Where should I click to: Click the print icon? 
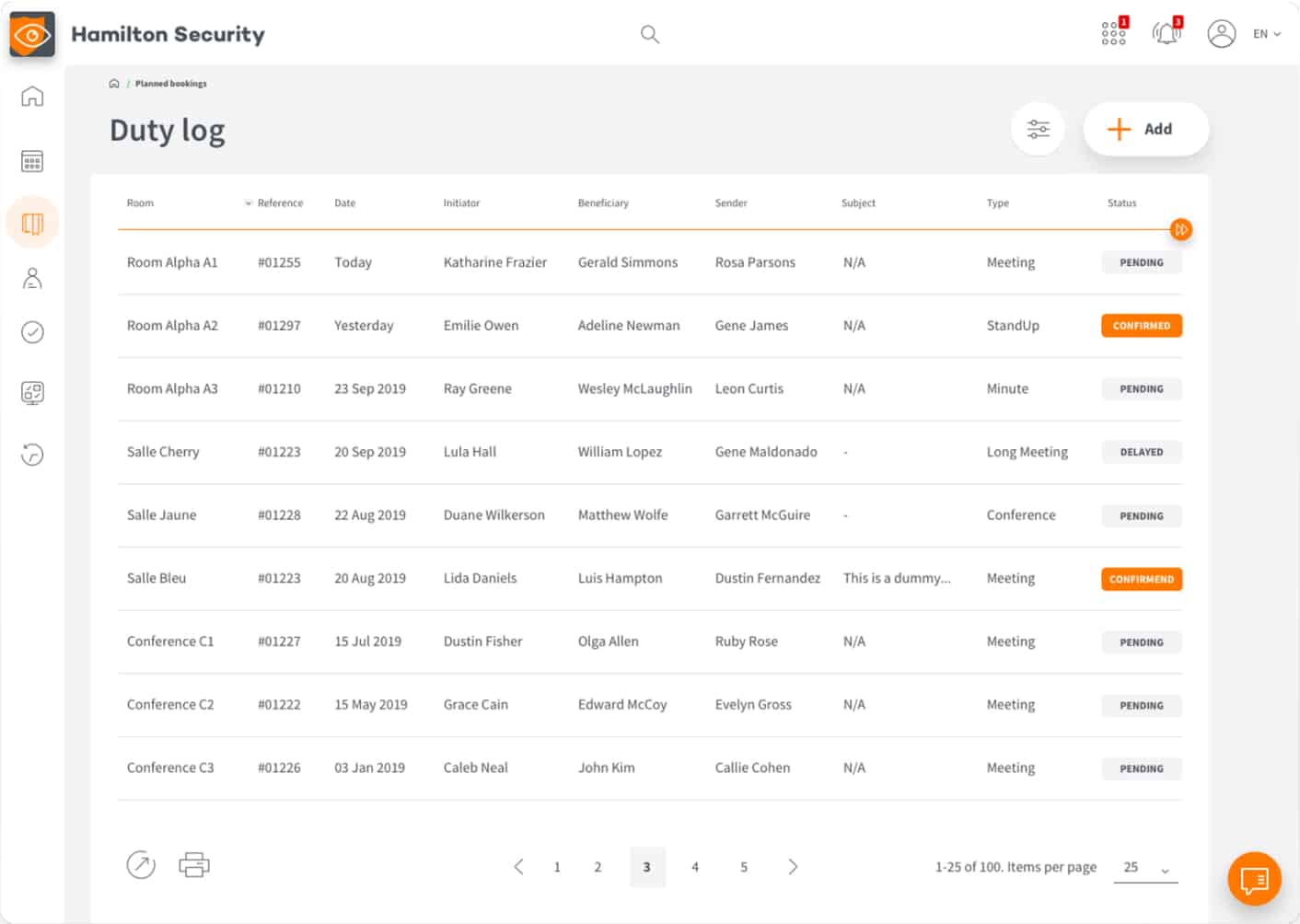tap(194, 865)
